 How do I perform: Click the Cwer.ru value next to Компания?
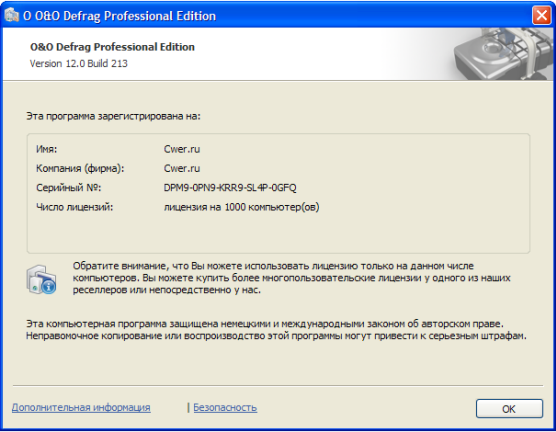(x=182, y=168)
